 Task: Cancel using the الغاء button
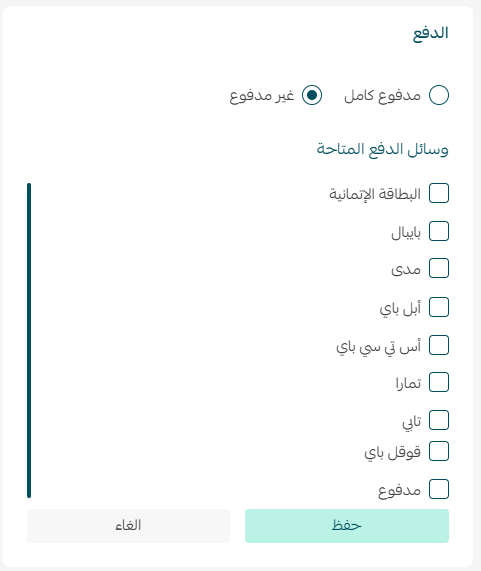(128, 526)
